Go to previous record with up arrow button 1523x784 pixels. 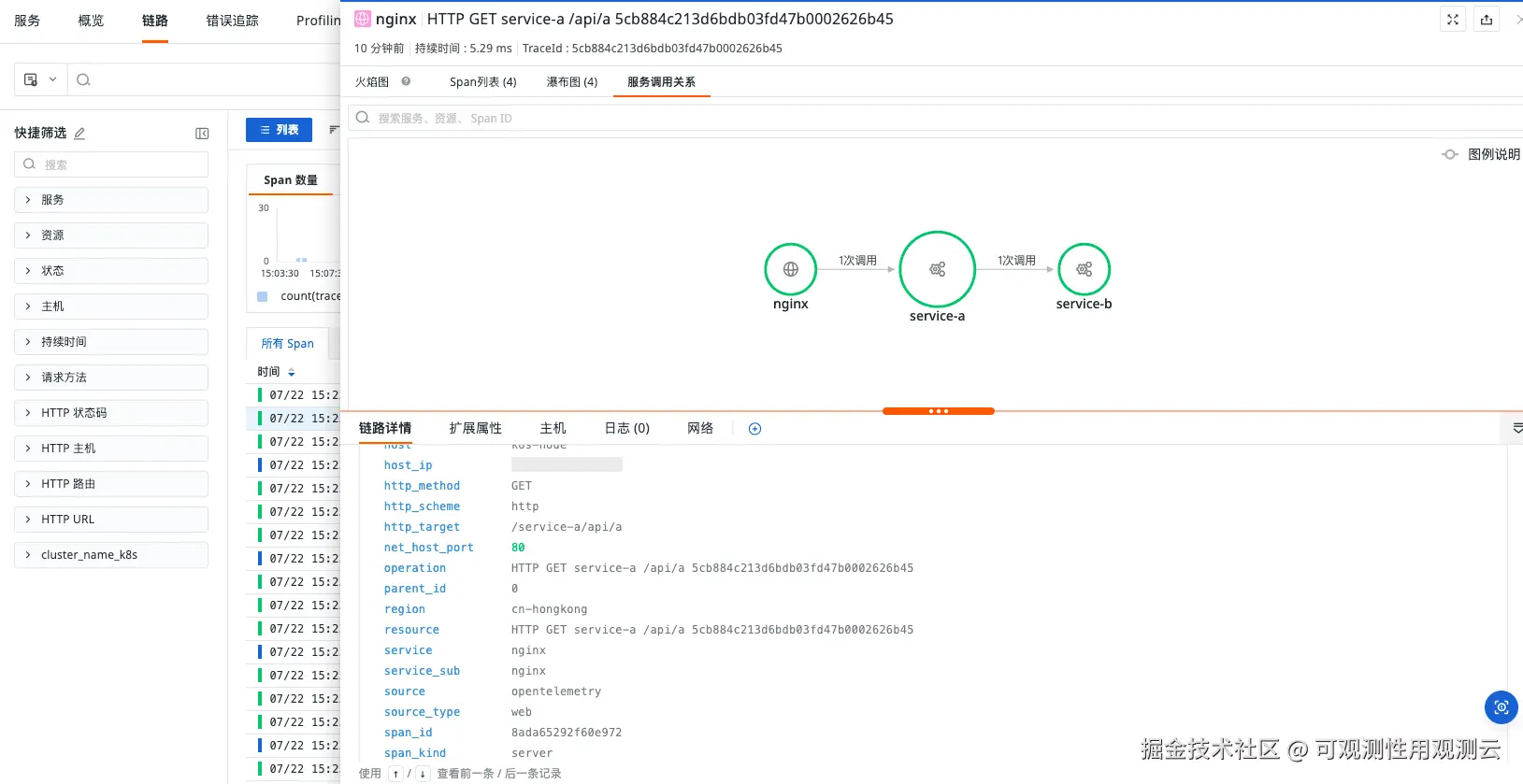395,774
